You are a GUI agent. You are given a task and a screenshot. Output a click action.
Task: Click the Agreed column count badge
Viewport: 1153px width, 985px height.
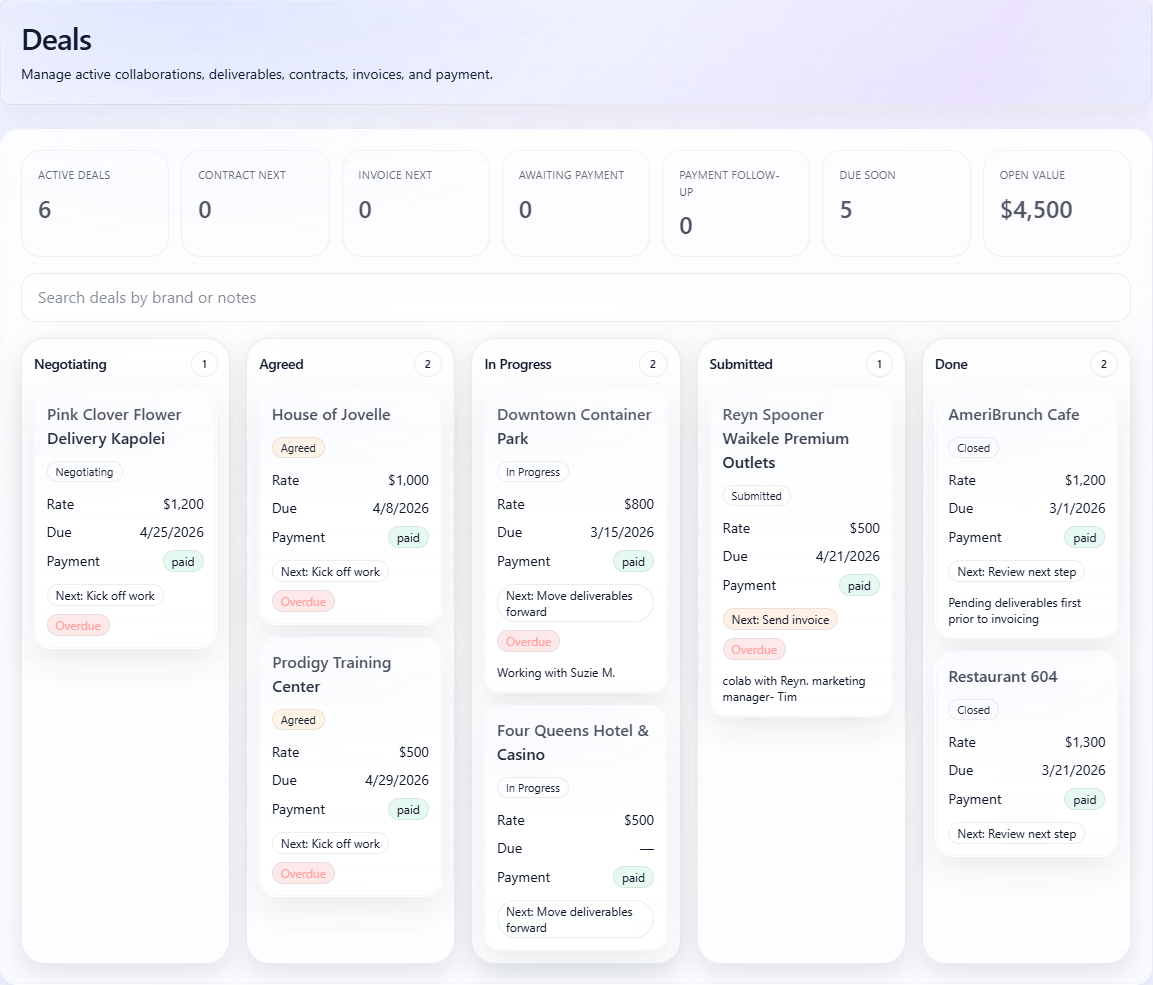coord(428,364)
